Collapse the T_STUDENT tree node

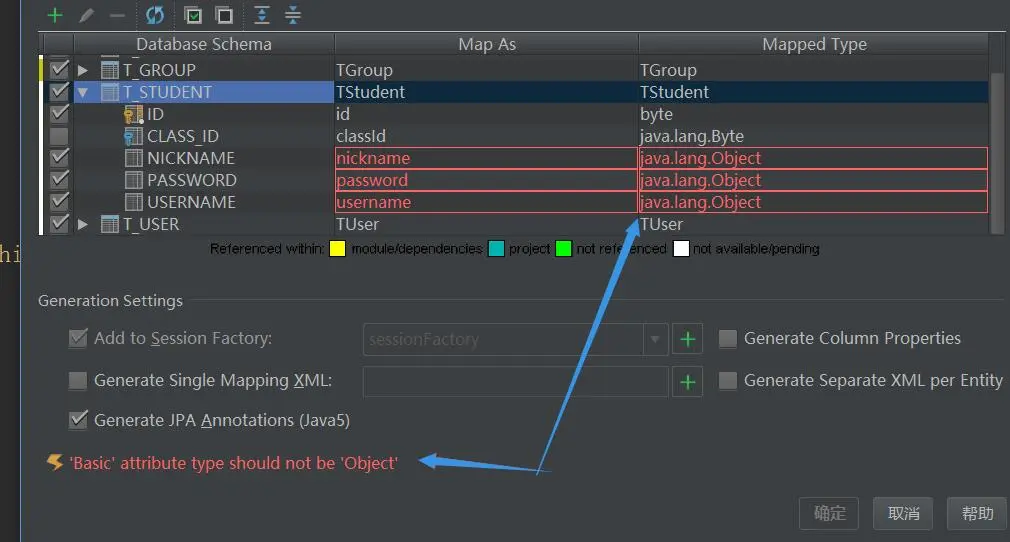83,92
